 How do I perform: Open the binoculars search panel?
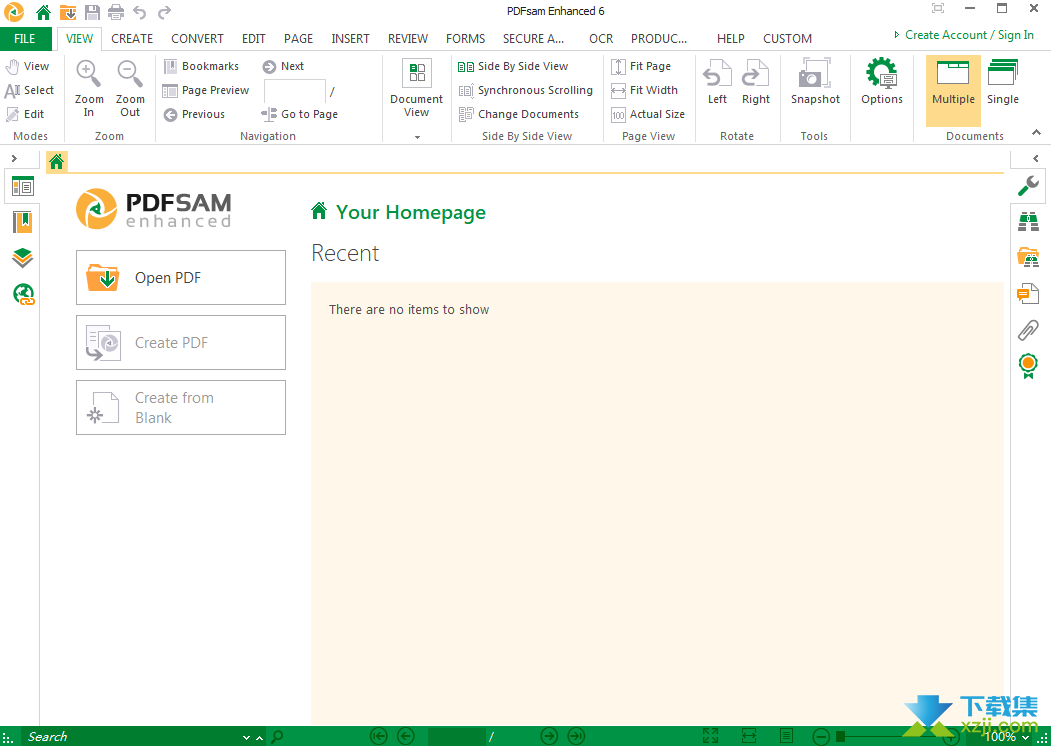[1028, 221]
